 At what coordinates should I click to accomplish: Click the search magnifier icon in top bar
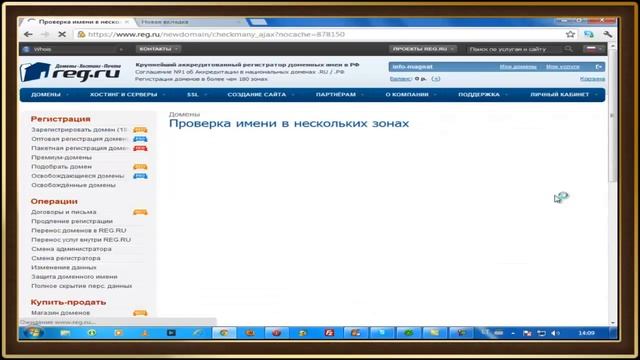(x=568, y=49)
